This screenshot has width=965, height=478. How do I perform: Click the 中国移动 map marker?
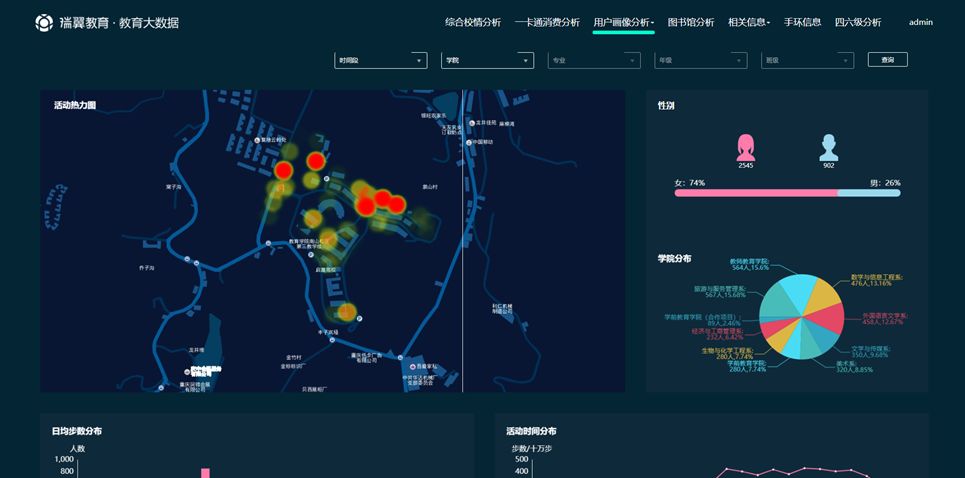[x=470, y=142]
